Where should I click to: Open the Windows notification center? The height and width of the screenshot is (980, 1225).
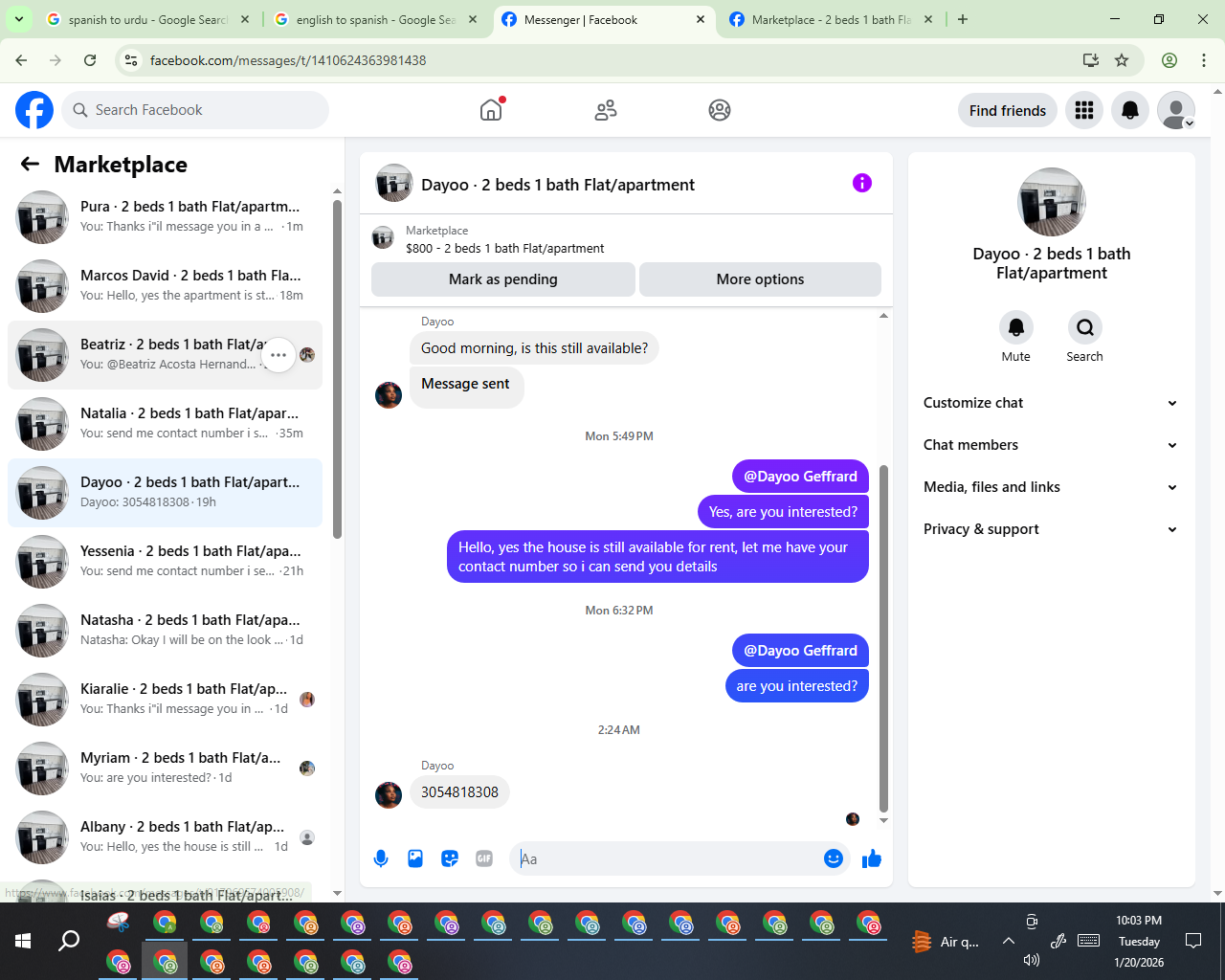pyautogui.click(x=1193, y=941)
